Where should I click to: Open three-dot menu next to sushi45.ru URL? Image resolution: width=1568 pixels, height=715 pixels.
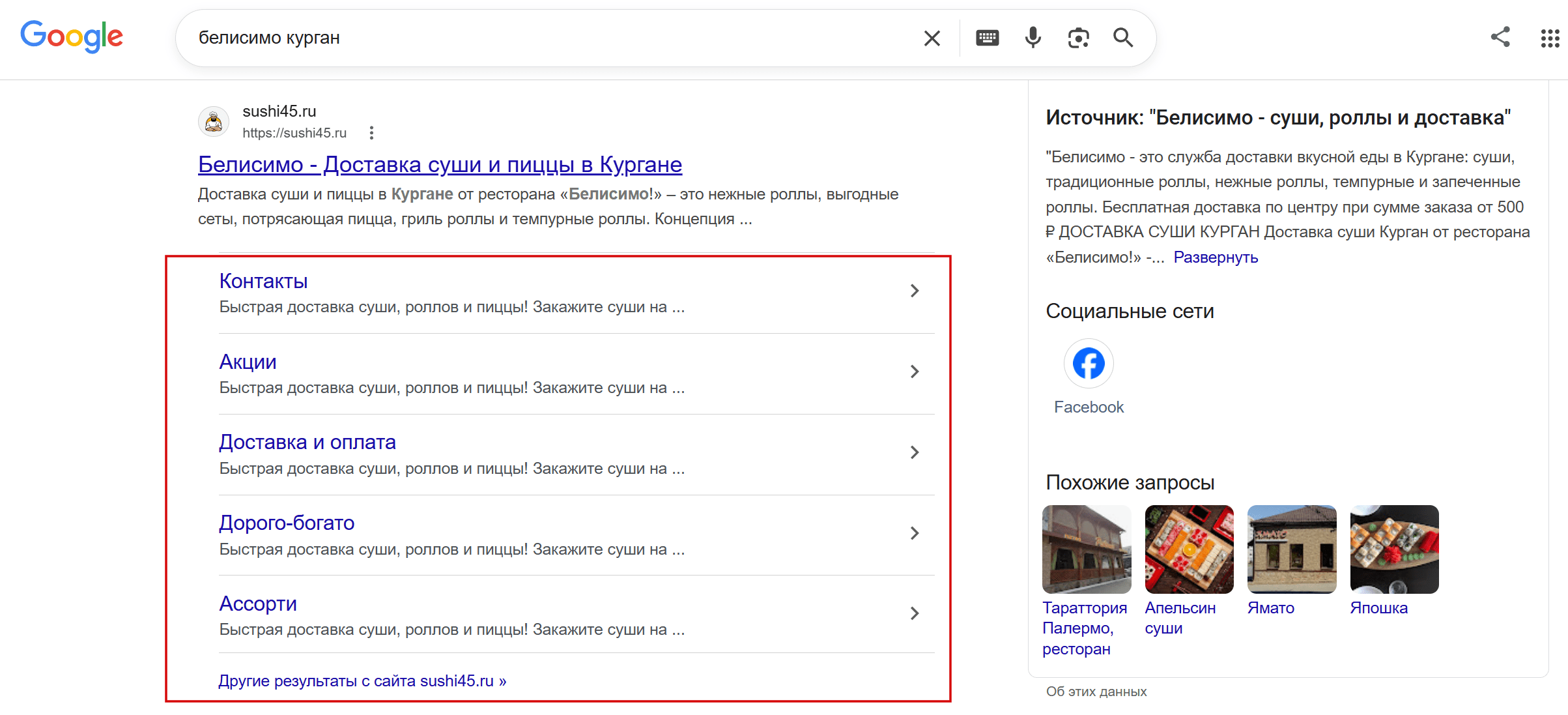(x=371, y=133)
